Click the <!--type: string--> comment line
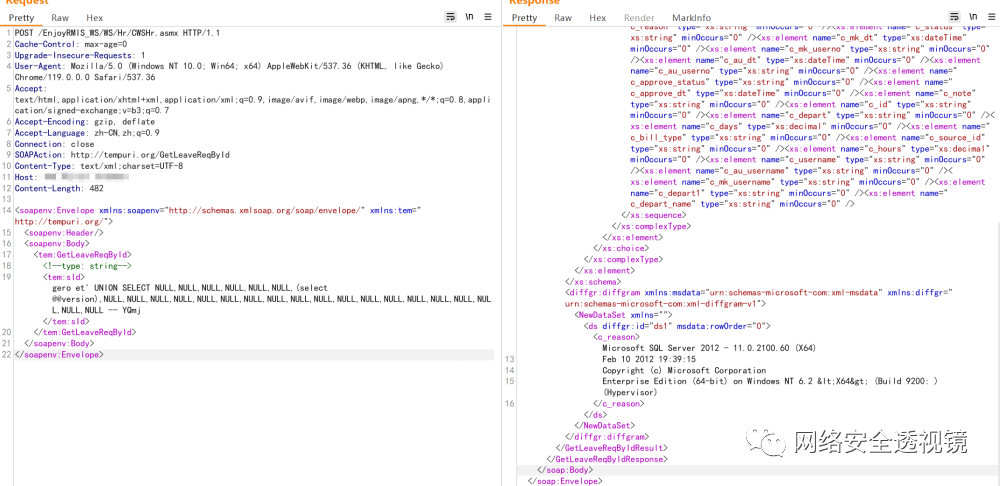Image resolution: width=1000 pixels, height=486 pixels. tap(87, 265)
